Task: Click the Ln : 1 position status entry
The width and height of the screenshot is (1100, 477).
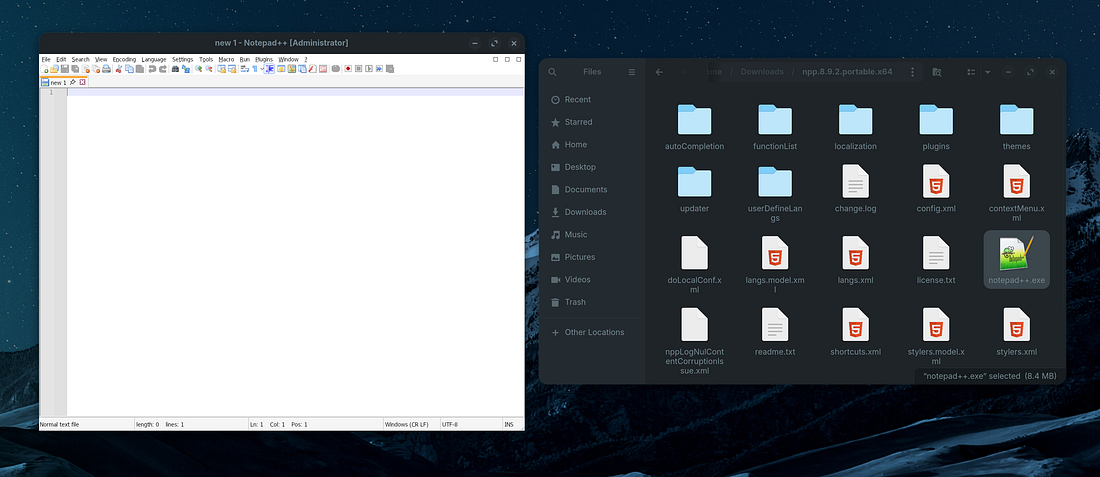Action: 257,424
